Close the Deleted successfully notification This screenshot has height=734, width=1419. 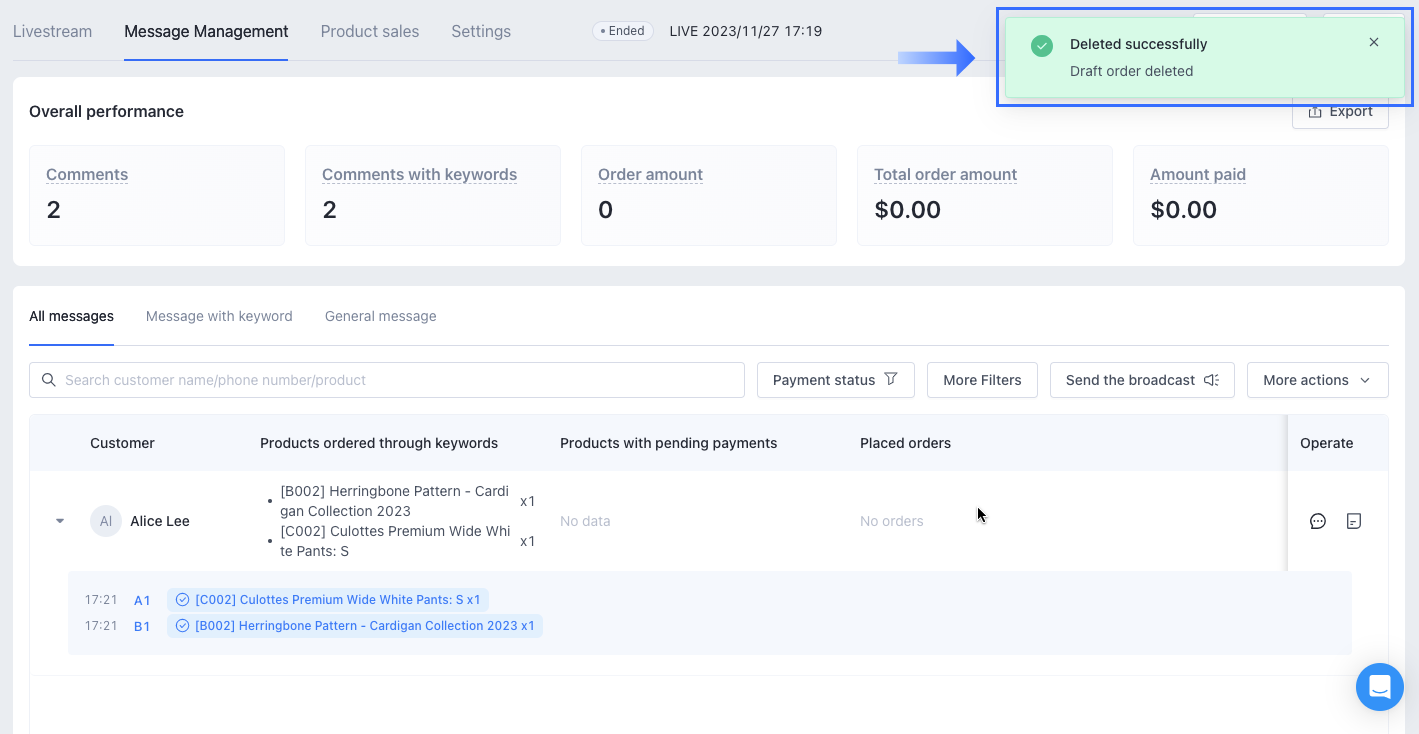point(1373,42)
